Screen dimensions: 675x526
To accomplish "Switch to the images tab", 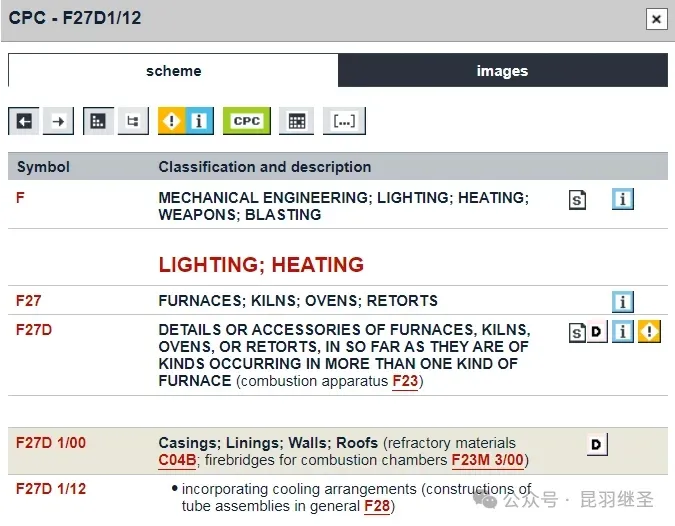I will click(502, 71).
